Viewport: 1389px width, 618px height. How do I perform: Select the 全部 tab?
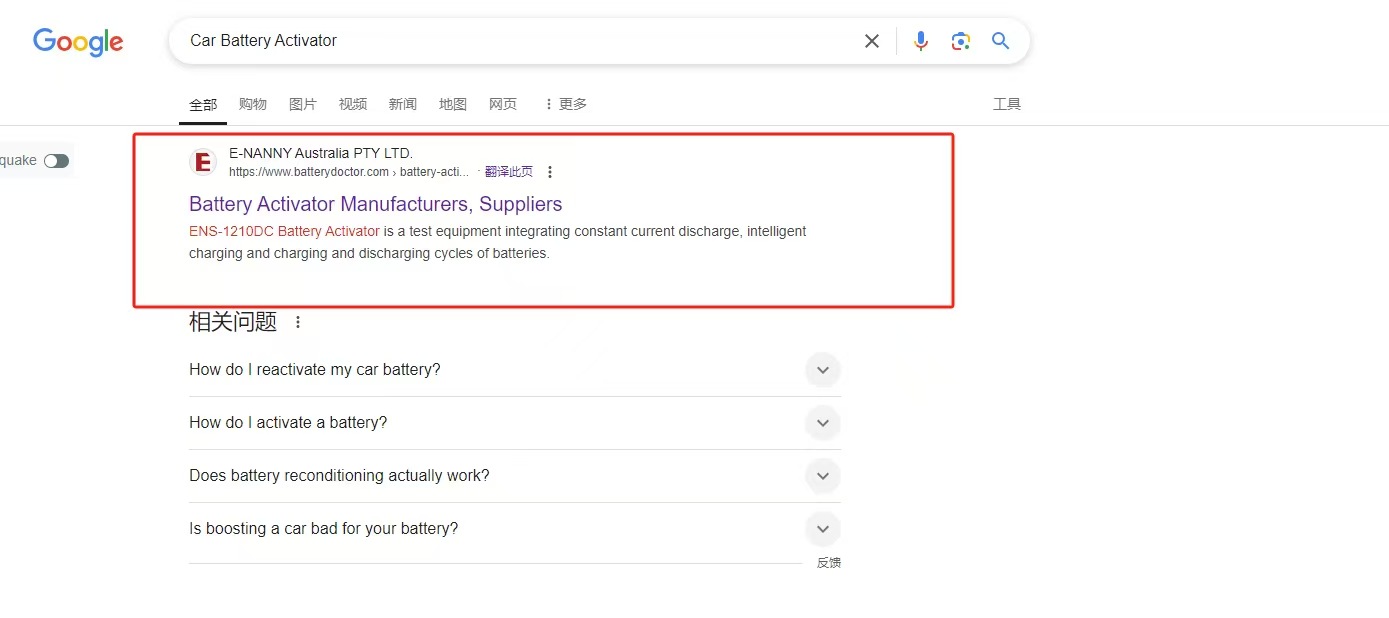203,104
